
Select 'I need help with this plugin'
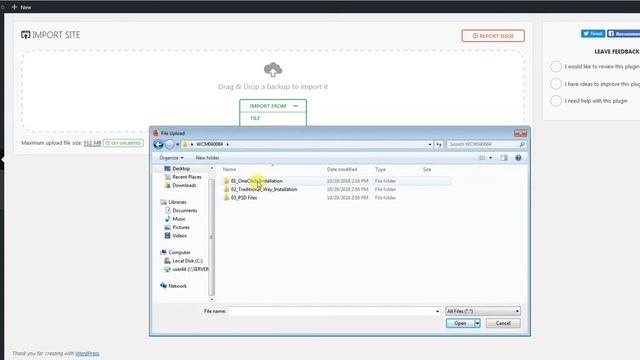(556, 100)
